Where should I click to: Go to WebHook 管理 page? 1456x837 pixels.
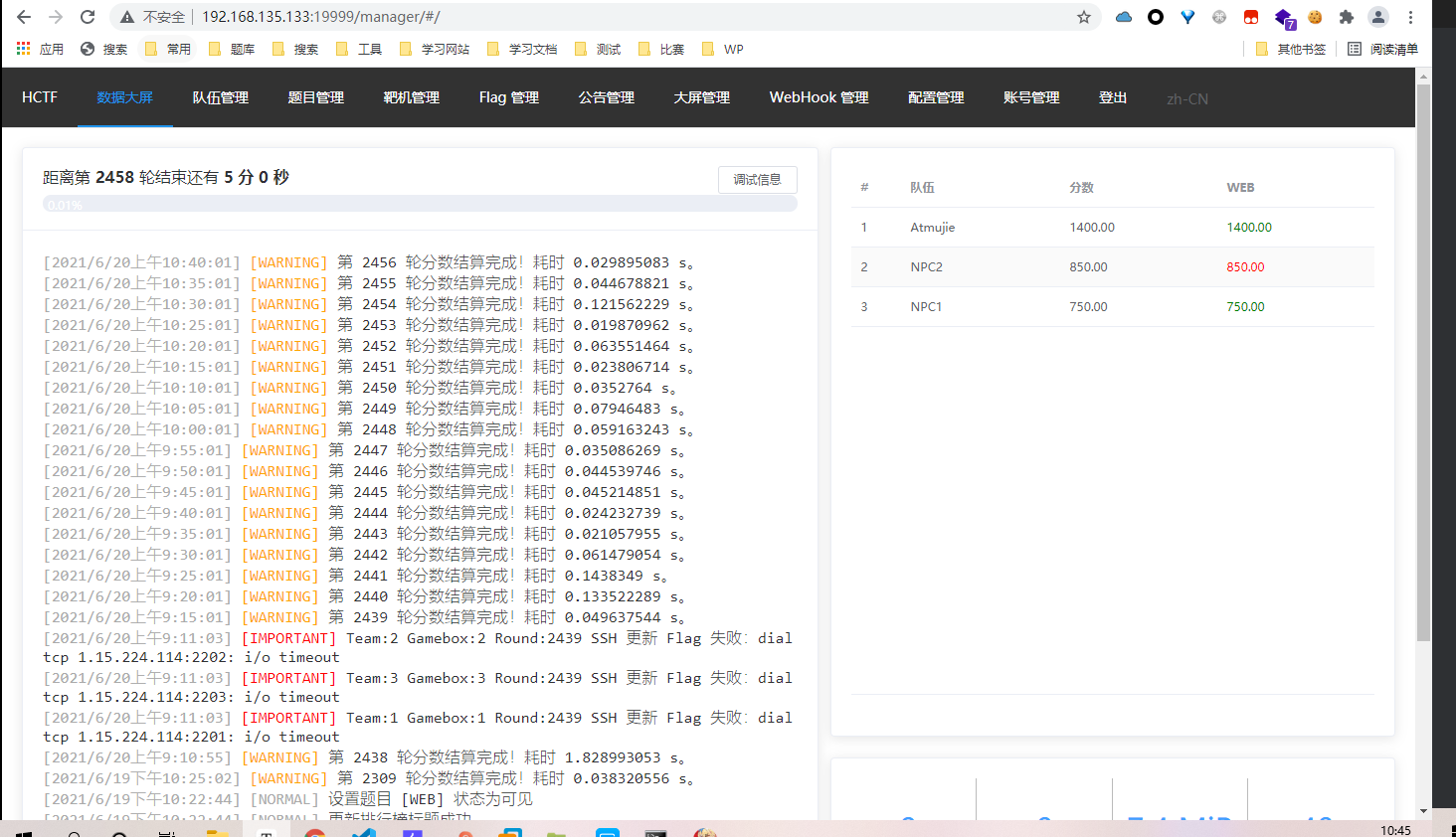tap(819, 97)
